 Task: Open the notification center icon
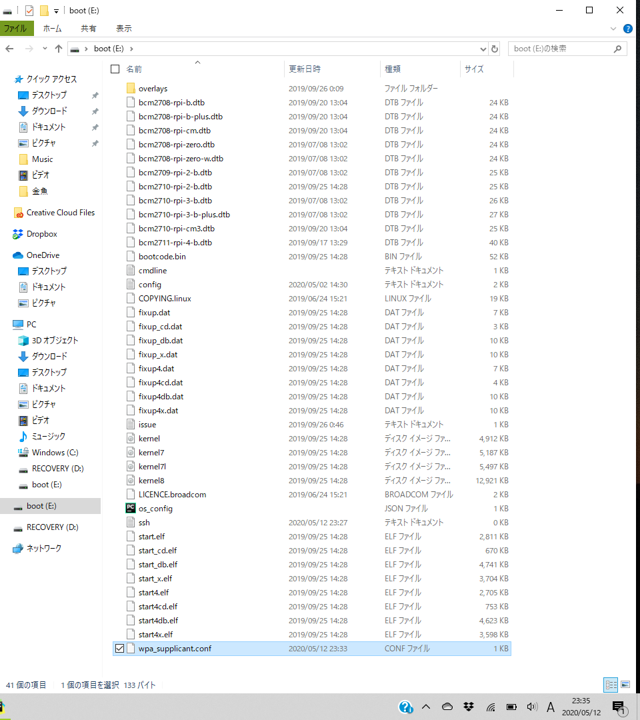click(620, 708)
